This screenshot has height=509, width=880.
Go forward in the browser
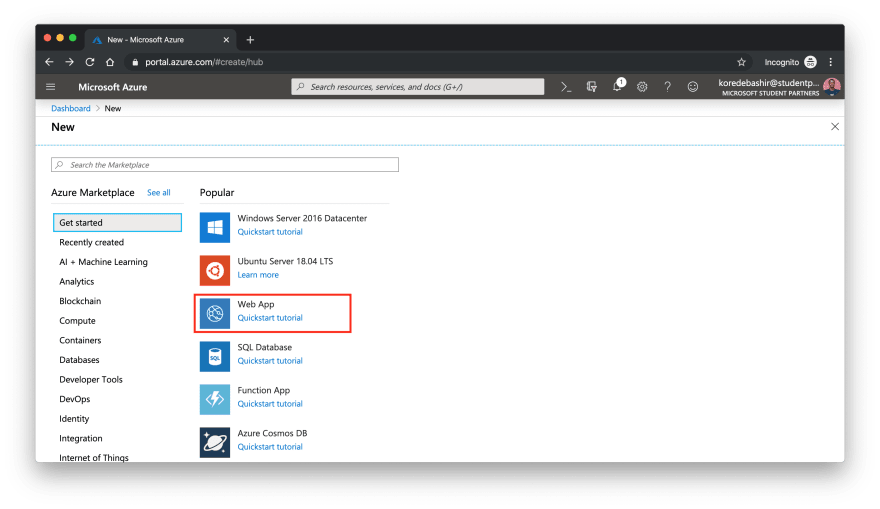(x=70, y=62)
